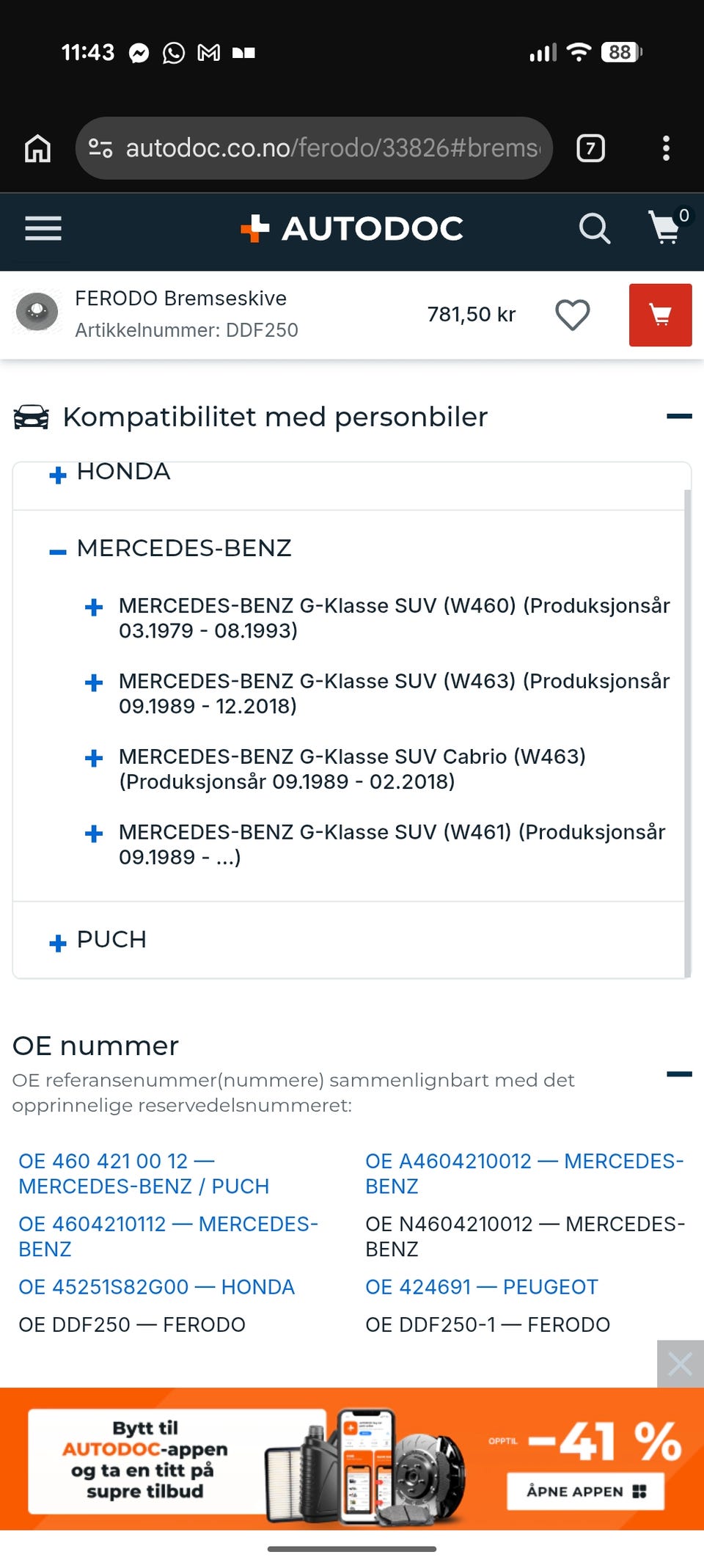This screenshot has width=704, height=1568.
Task: Collapse the Kompatibilitet med personbiler panel
Action: (x=678, y=416)
